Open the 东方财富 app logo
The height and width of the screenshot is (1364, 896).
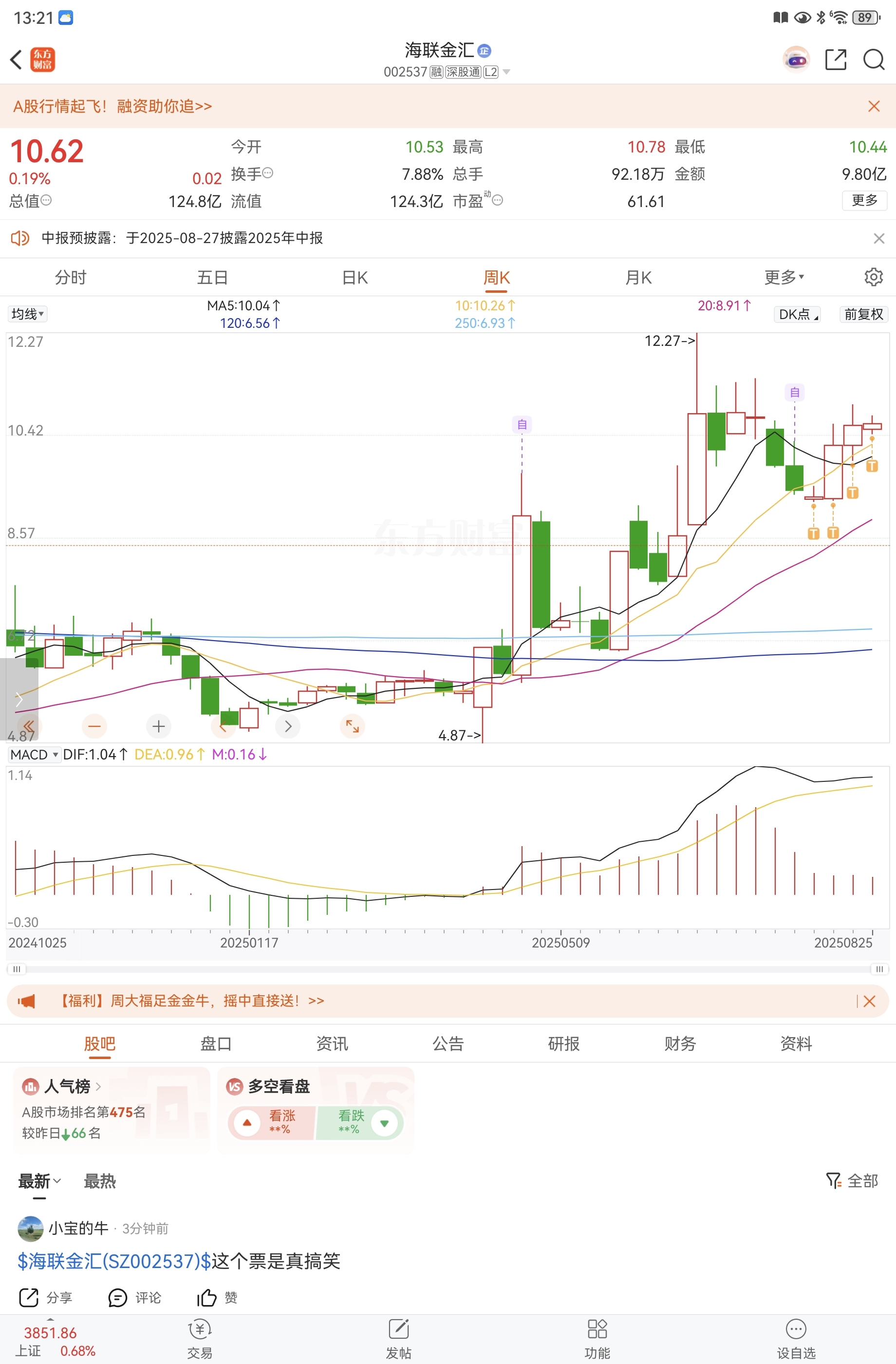42,59
